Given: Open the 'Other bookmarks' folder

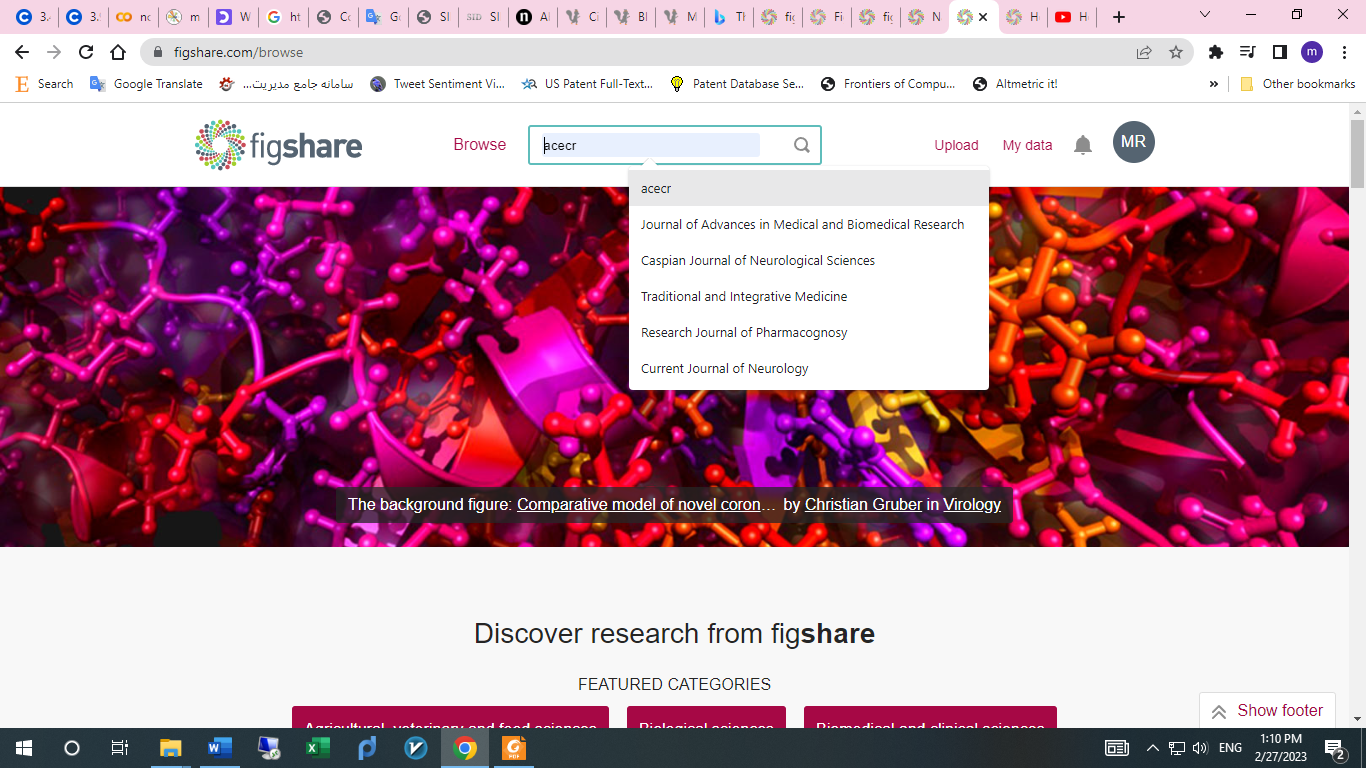Looking at the screenshot, I should click(1297, 84).
